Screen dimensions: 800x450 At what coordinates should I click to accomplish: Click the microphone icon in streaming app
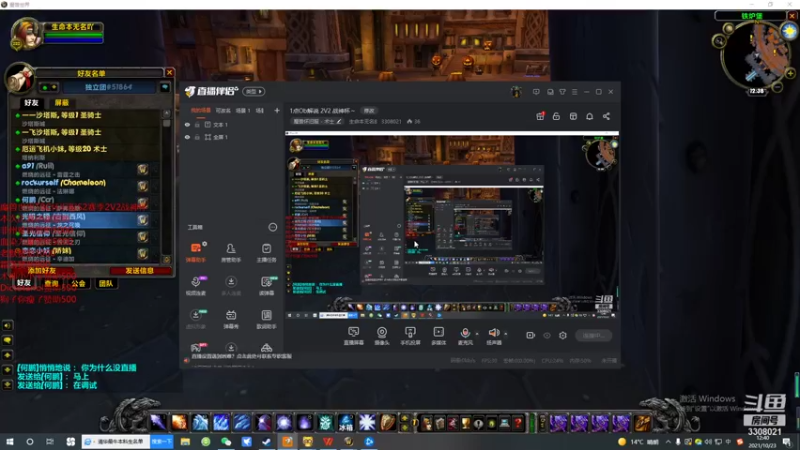click(465, 333)
